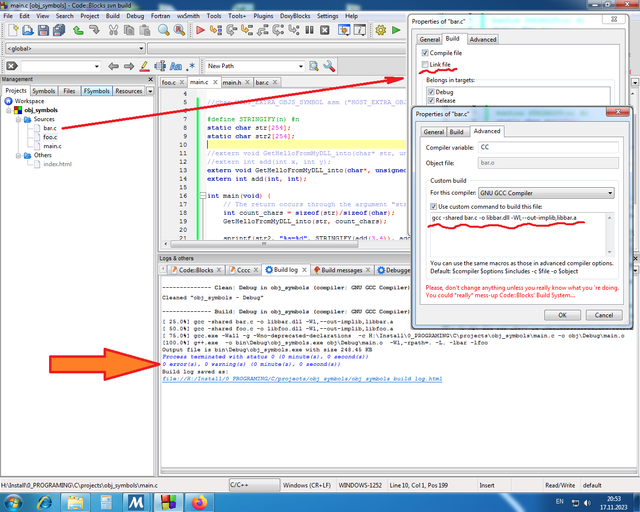
Task: Build the project with the gear icon
Action: click(x=381, y=30)
